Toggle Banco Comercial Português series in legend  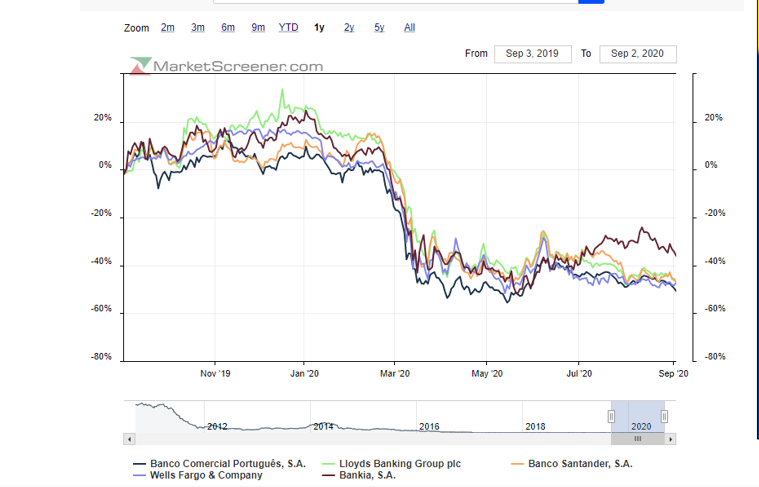click(x=219, y=464)
